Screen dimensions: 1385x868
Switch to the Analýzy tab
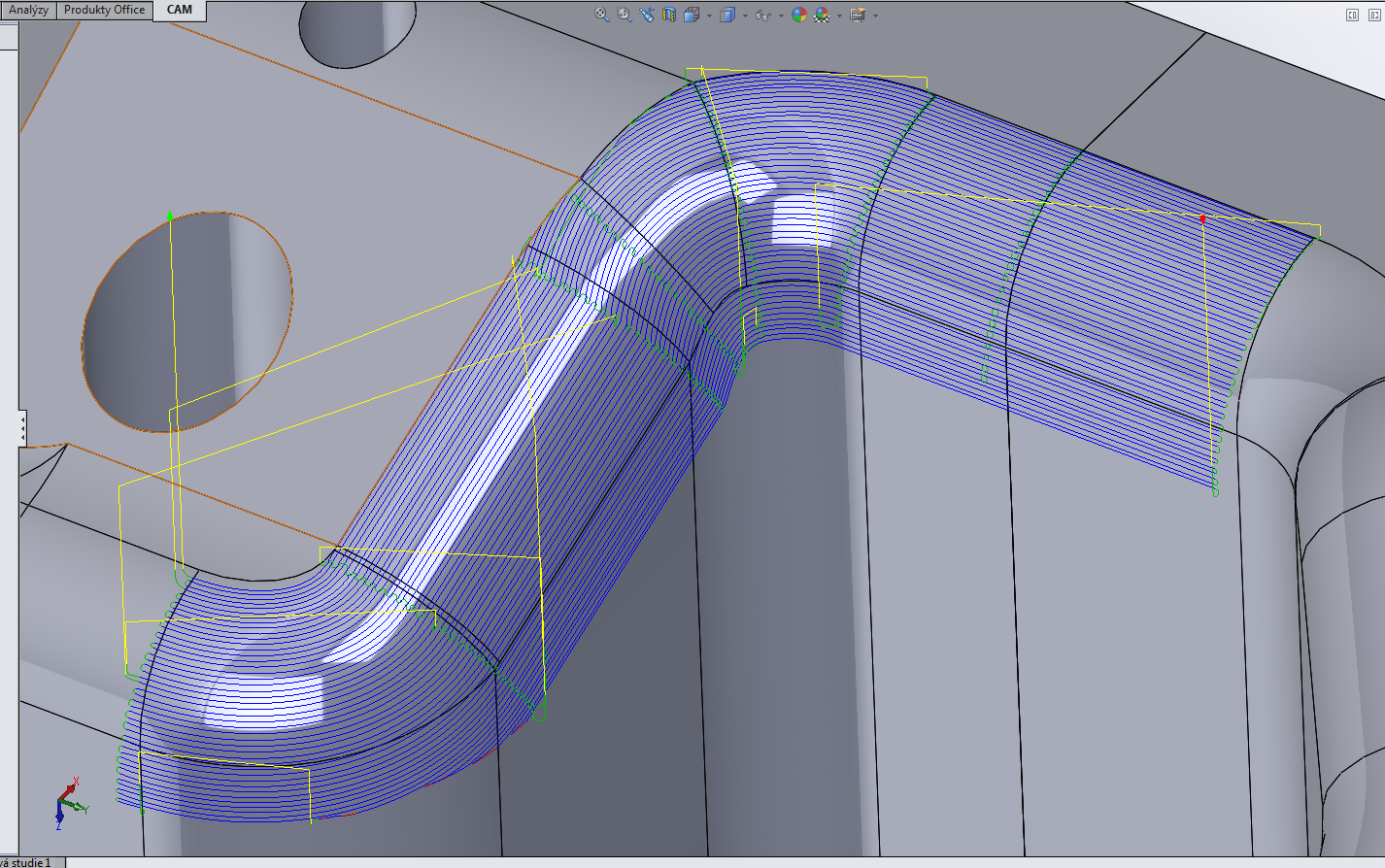pyautogui.click(x=28, y=10)
